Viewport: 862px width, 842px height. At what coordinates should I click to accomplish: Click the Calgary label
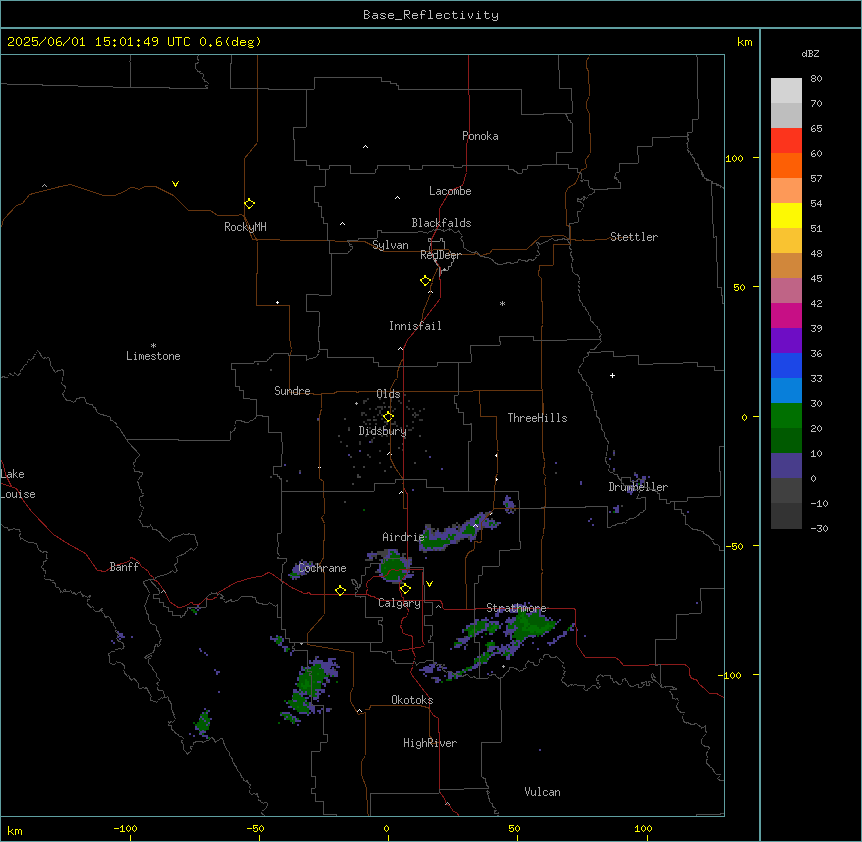[x=399, y=603]
